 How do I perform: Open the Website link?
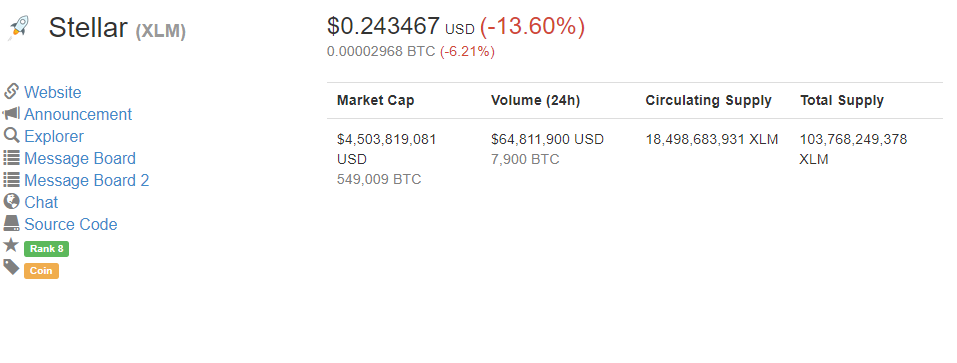(x=52, y=92)
